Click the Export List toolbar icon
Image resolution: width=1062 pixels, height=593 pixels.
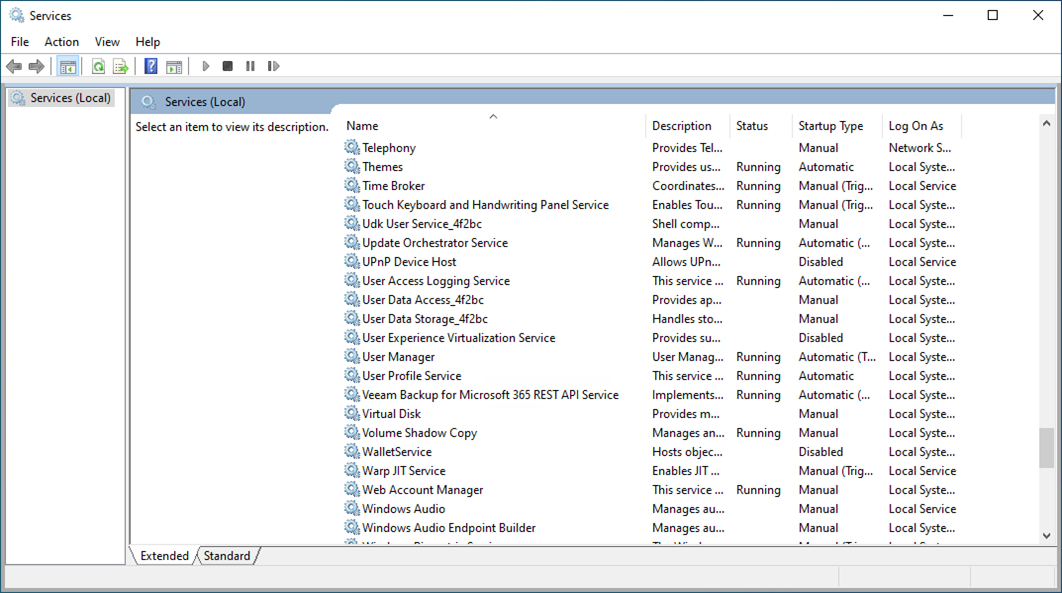point(121,66)
